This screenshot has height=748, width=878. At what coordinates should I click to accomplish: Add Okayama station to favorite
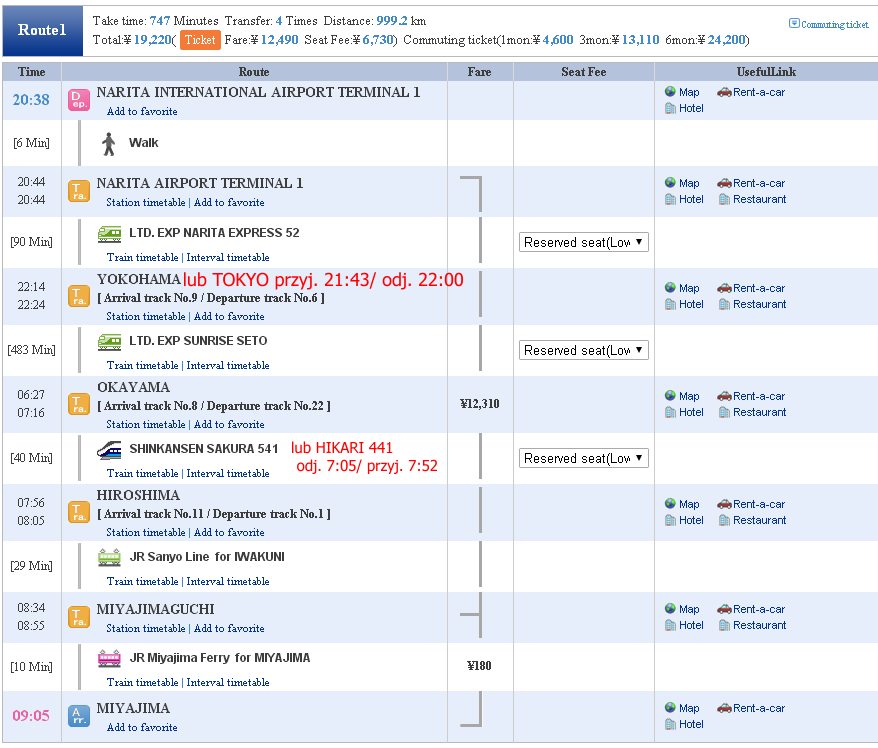229,424
